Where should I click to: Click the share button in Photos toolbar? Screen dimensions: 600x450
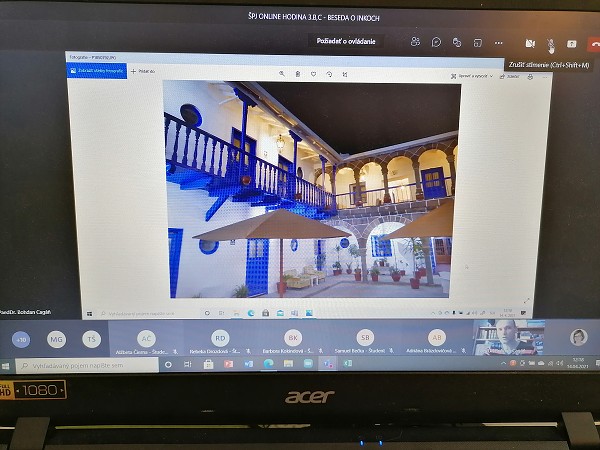click(x=510, y=77)
